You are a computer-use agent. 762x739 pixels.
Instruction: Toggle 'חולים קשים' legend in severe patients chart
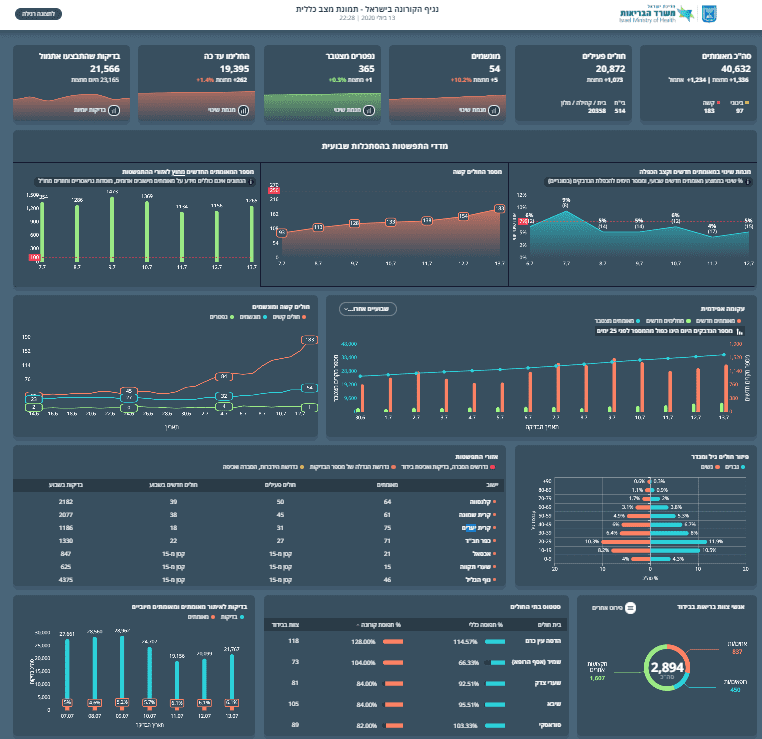(289, 317)
